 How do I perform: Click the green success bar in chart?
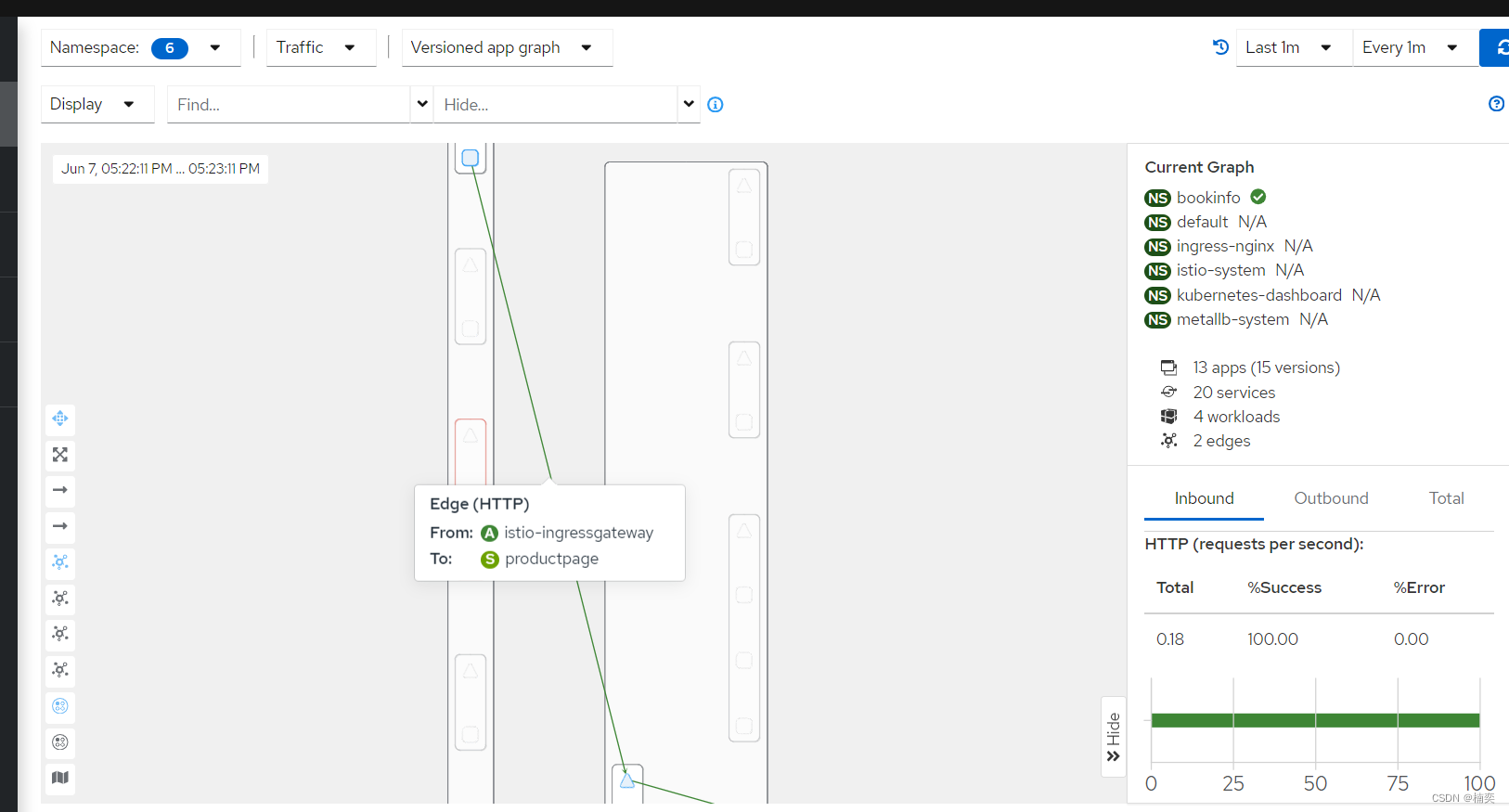tap(1315, 720)
